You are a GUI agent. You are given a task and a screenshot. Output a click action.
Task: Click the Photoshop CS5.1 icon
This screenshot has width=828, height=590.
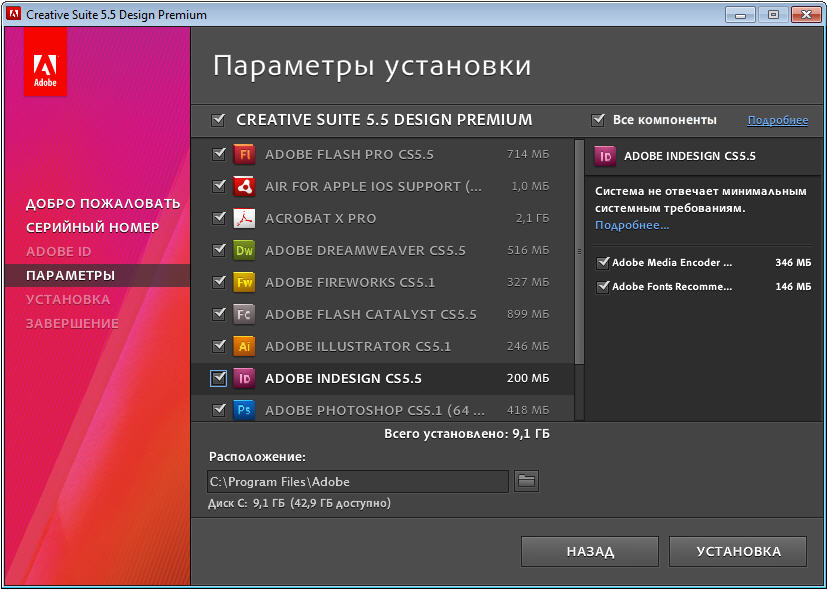(x=245, y=410)
